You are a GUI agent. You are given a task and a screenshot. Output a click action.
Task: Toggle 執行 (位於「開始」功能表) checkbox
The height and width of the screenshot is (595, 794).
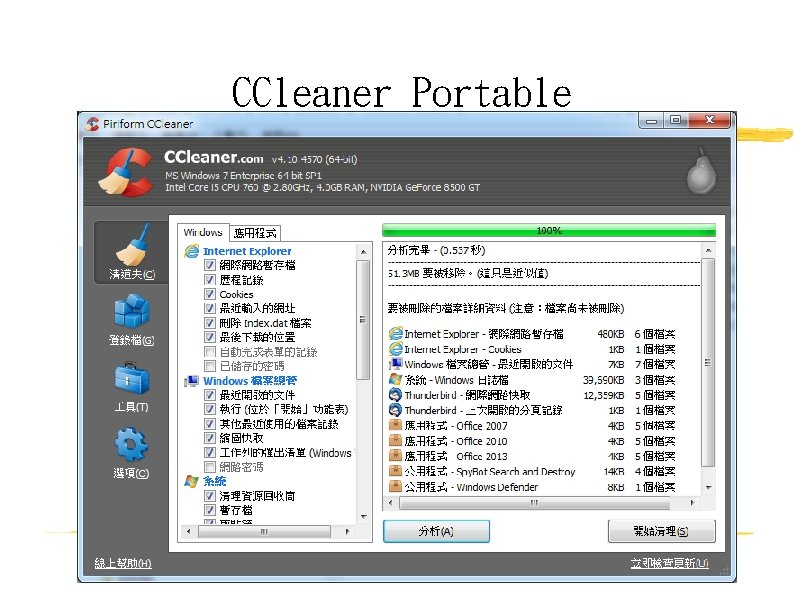[x=210, y=409]
